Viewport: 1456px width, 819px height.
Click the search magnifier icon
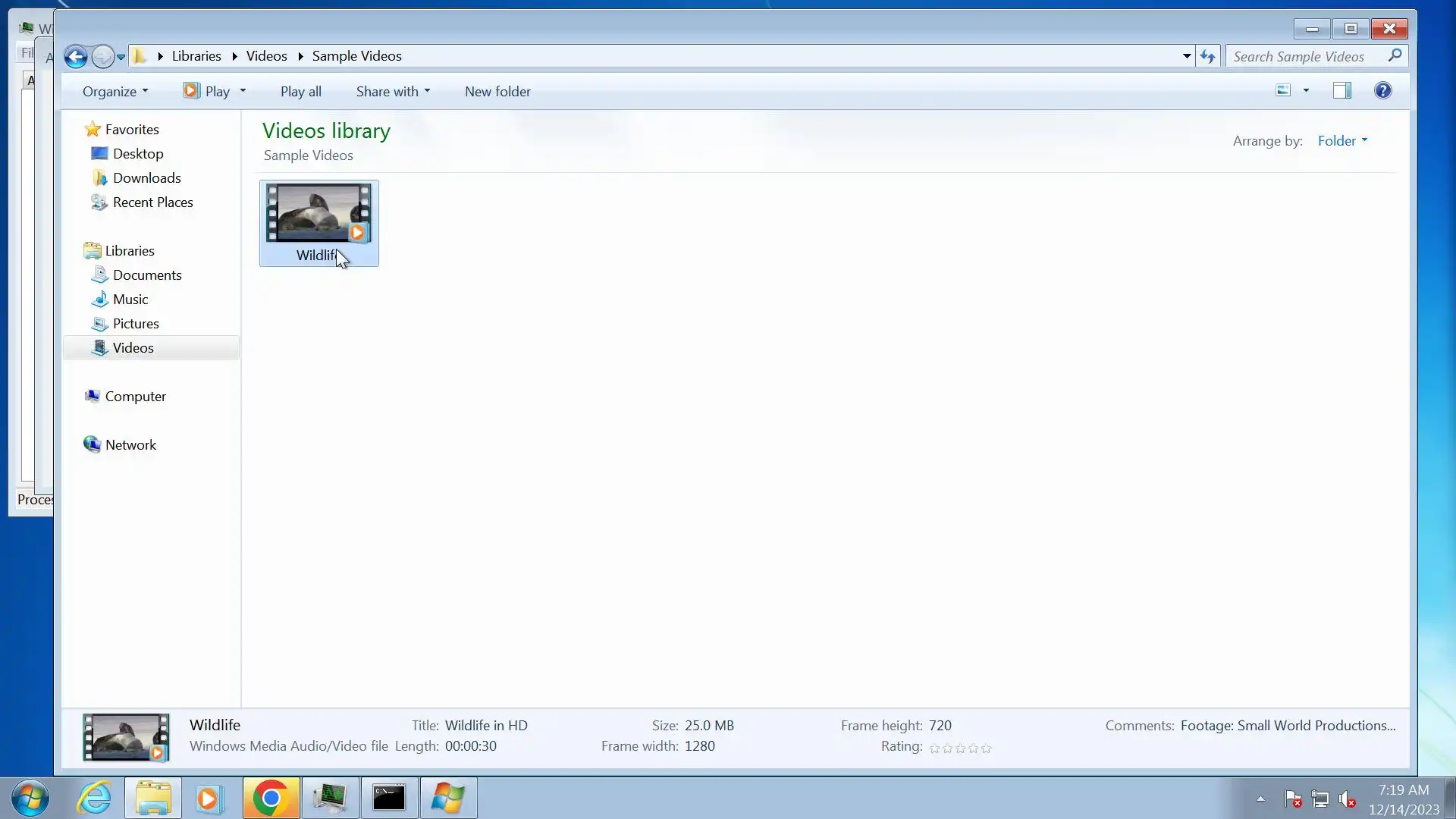[x=1395, y=55]
